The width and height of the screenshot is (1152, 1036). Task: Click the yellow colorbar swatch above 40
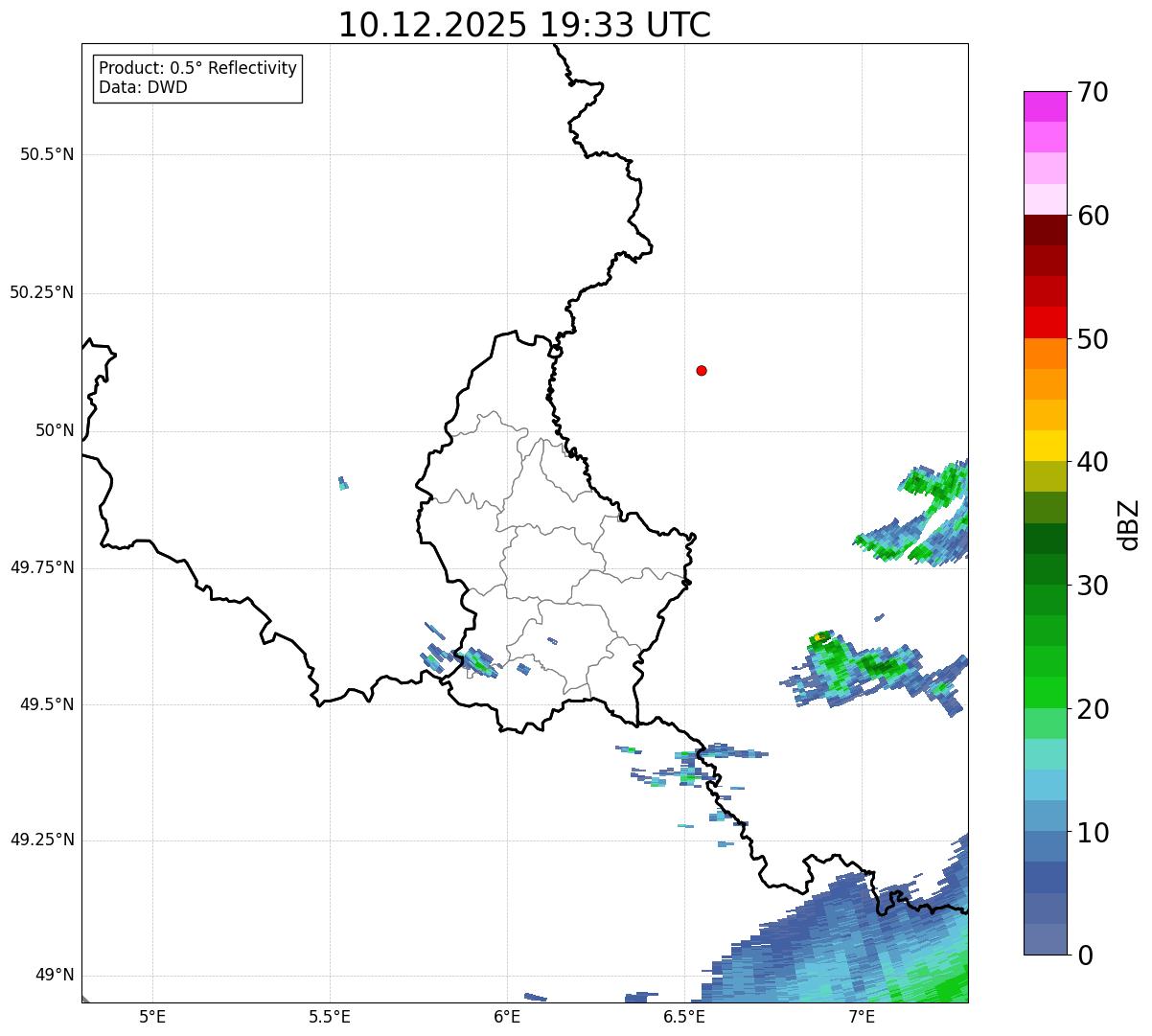tap(1046, 446)
